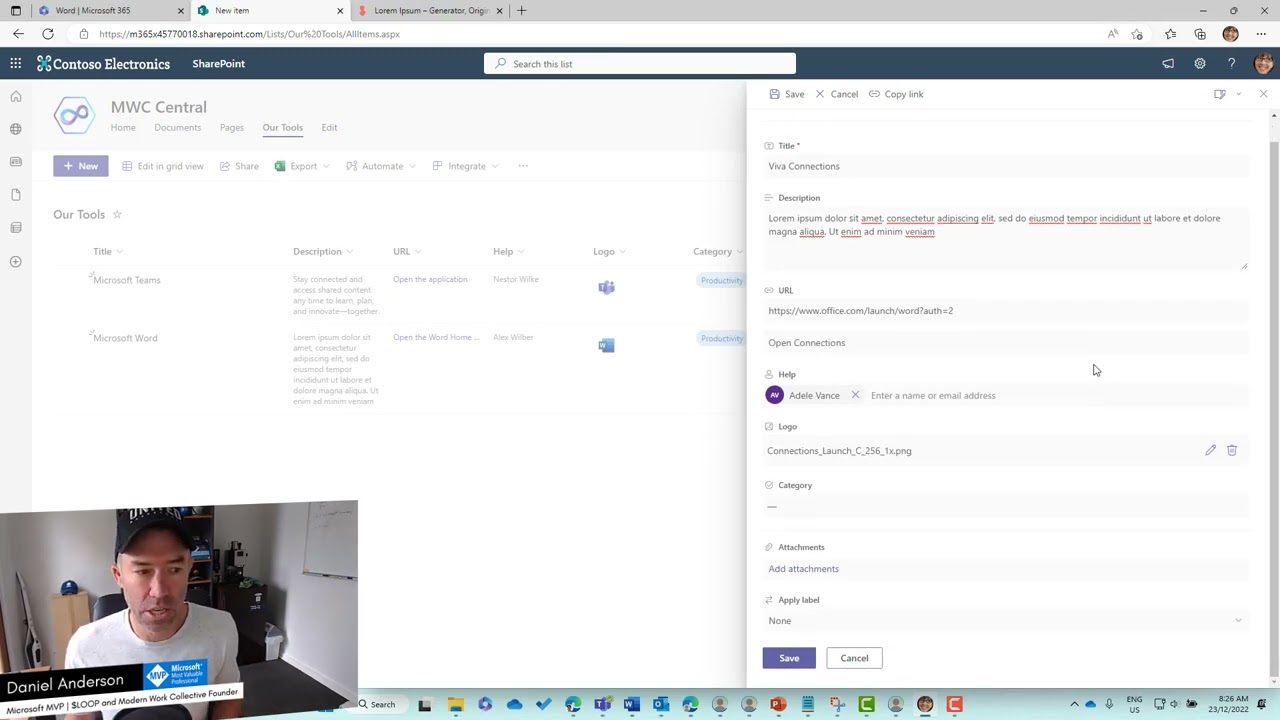1280x720 pixels.
Task: Open My sites globe in left rail
Action: (x=16, y=129)
